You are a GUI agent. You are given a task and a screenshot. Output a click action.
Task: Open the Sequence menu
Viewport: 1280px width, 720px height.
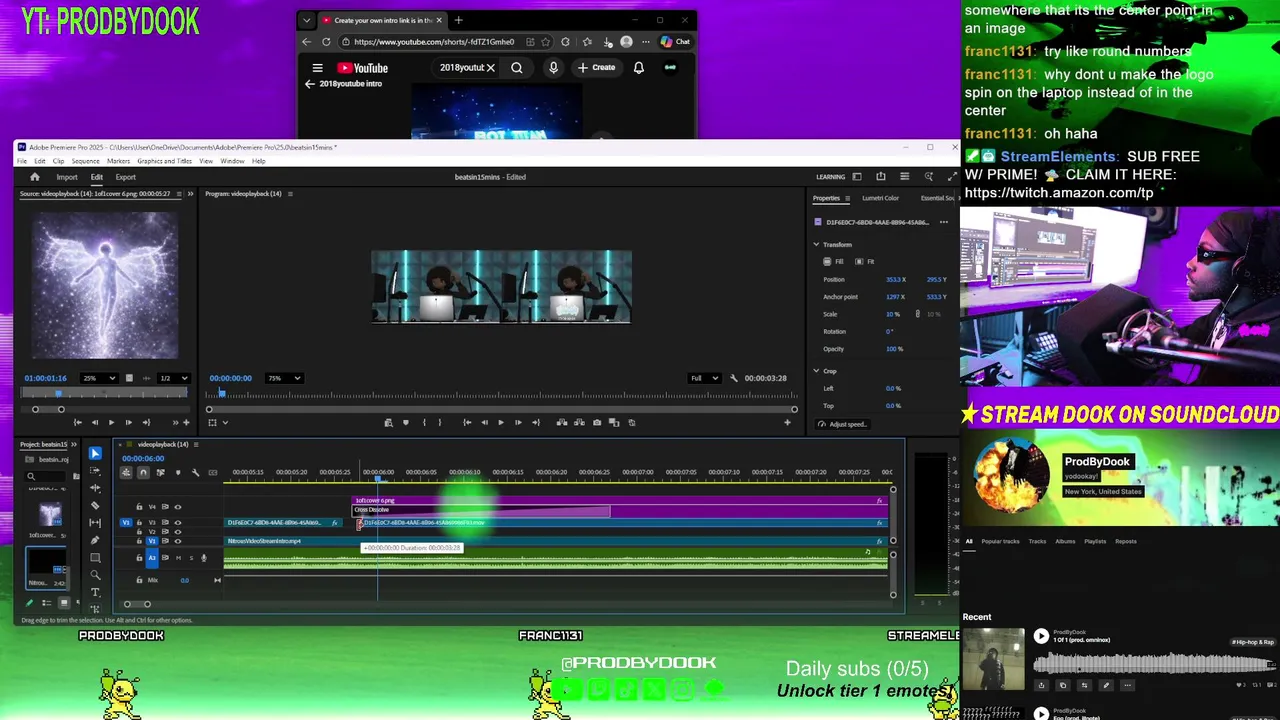pos(85,161)
